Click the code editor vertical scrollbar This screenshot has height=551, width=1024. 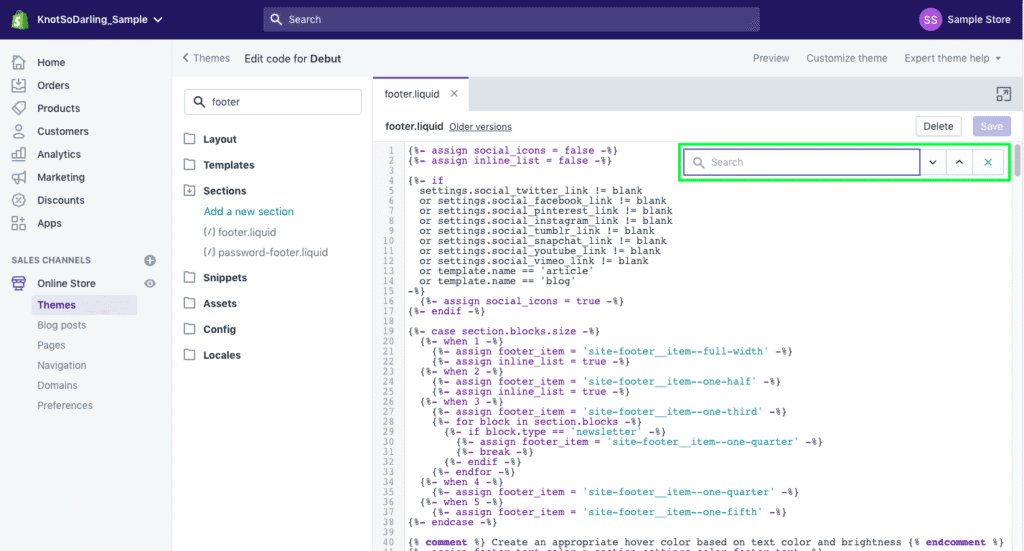1016,161
